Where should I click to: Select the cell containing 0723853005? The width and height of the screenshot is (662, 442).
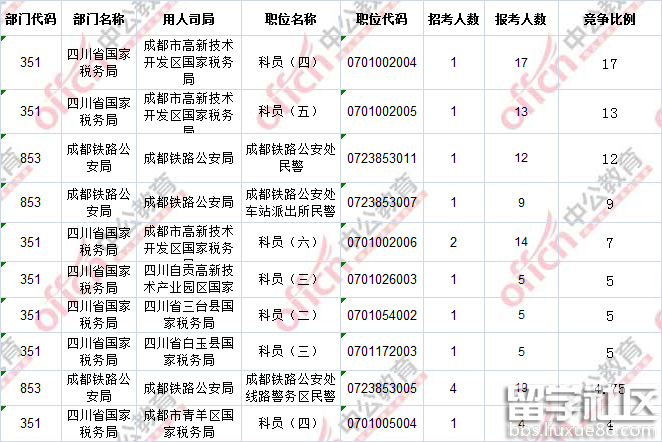tap(380, 388)
